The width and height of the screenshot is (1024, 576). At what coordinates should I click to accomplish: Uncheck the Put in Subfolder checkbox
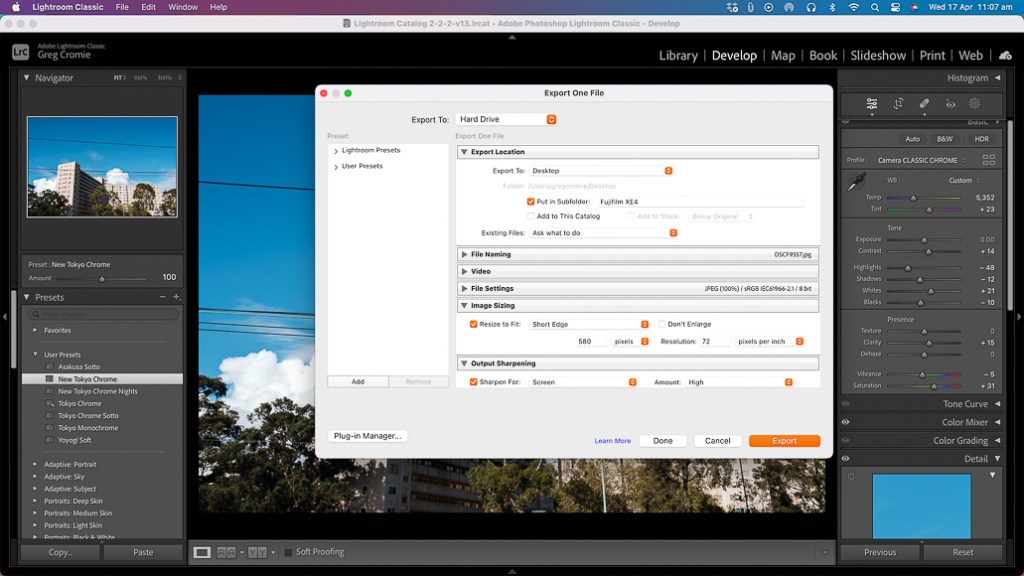(530, 201)
